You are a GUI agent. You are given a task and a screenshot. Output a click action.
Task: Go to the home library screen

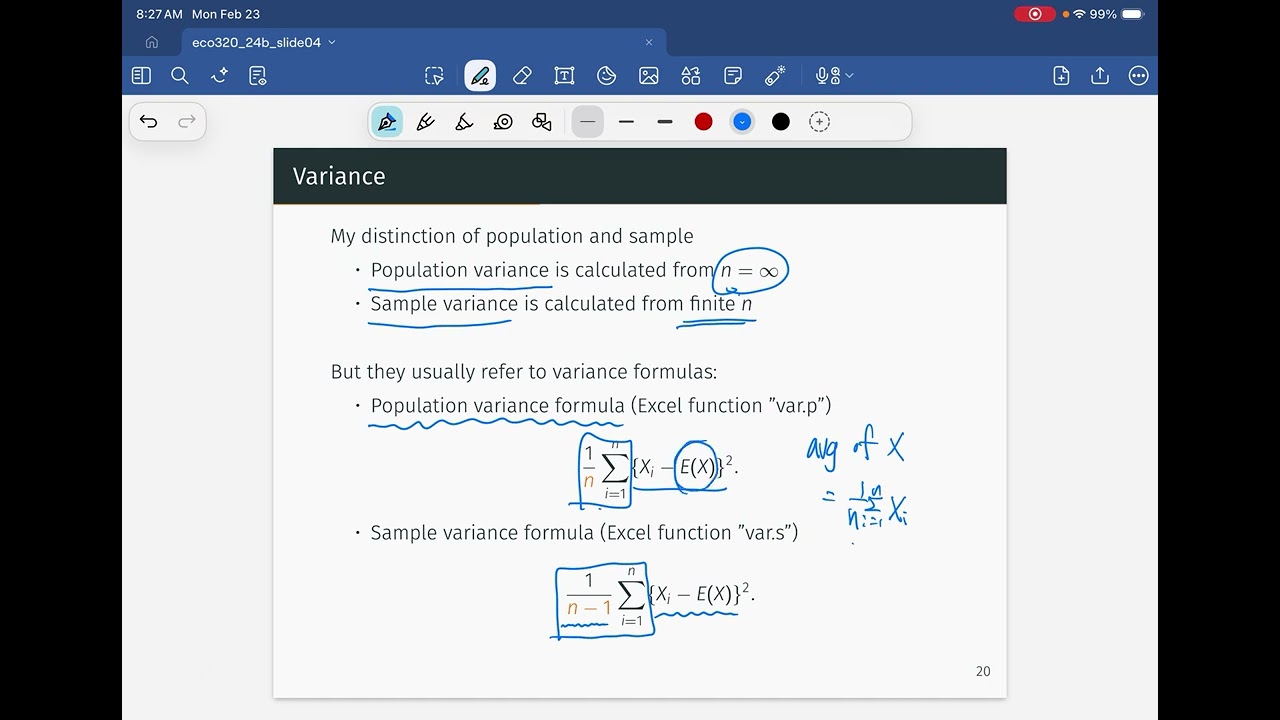(152, 42)
